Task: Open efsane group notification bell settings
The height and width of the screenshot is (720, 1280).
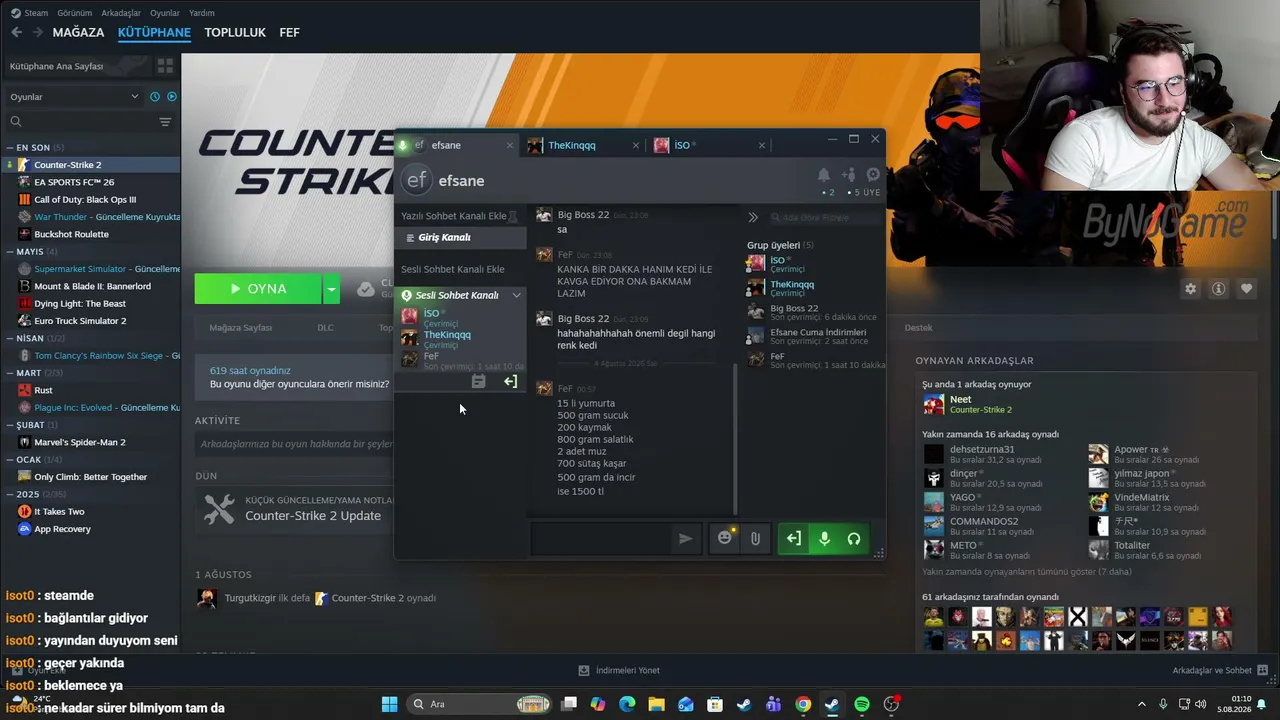Action: point(824,175)
